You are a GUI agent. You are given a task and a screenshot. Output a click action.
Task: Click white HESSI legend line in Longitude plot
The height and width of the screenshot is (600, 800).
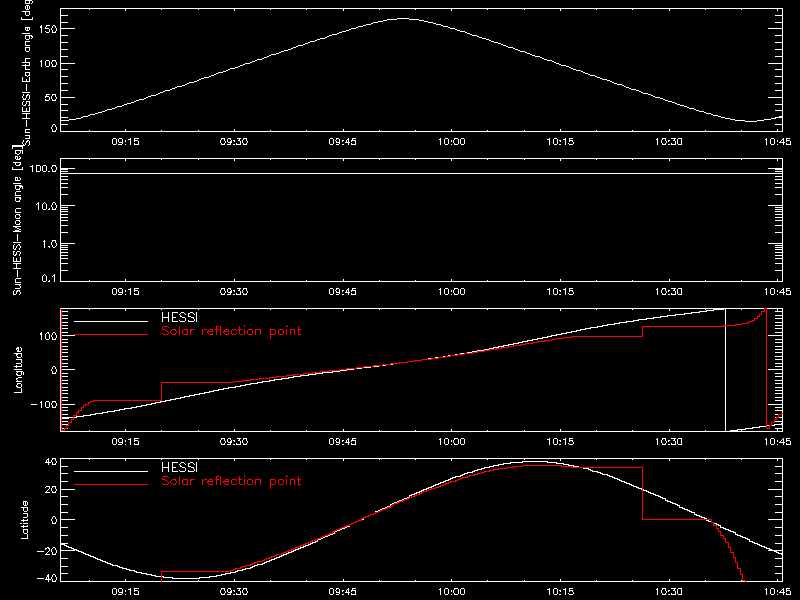pos(111,321)
